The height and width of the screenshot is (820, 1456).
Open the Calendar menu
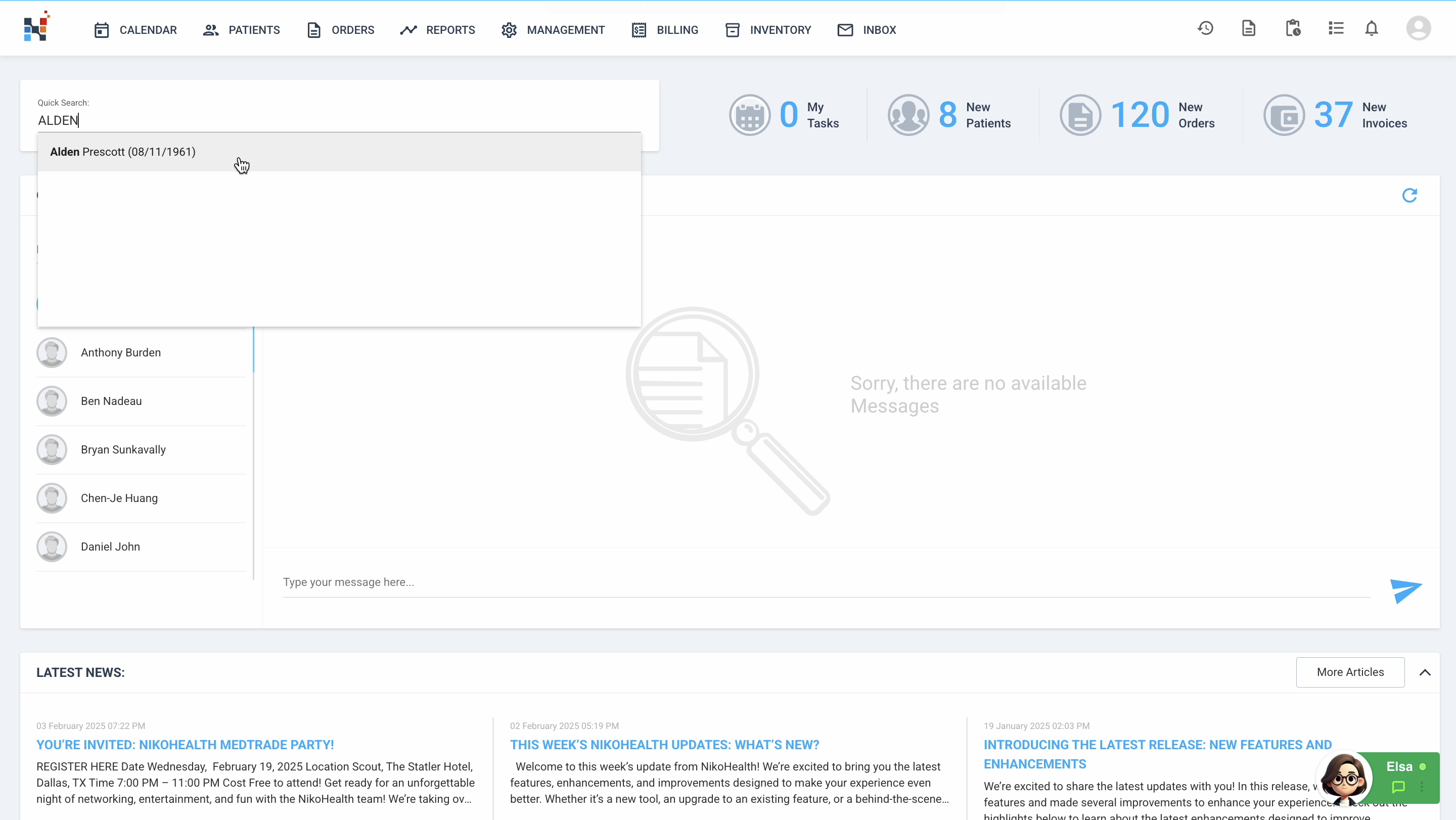(135, 30)
